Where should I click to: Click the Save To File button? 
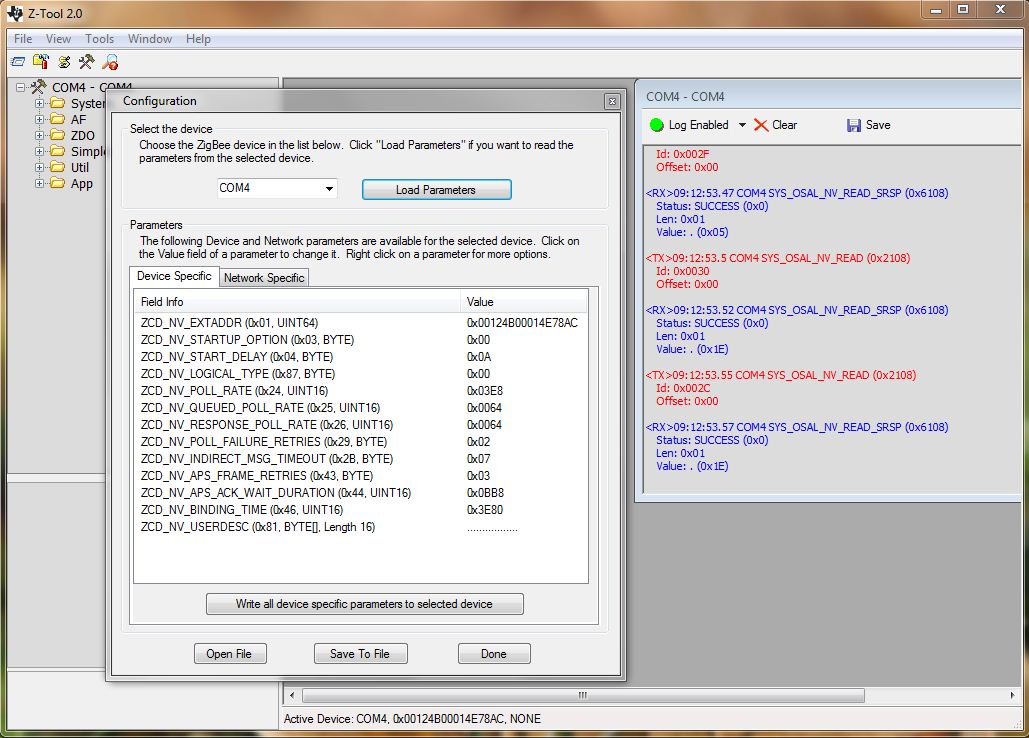point(360,653)
